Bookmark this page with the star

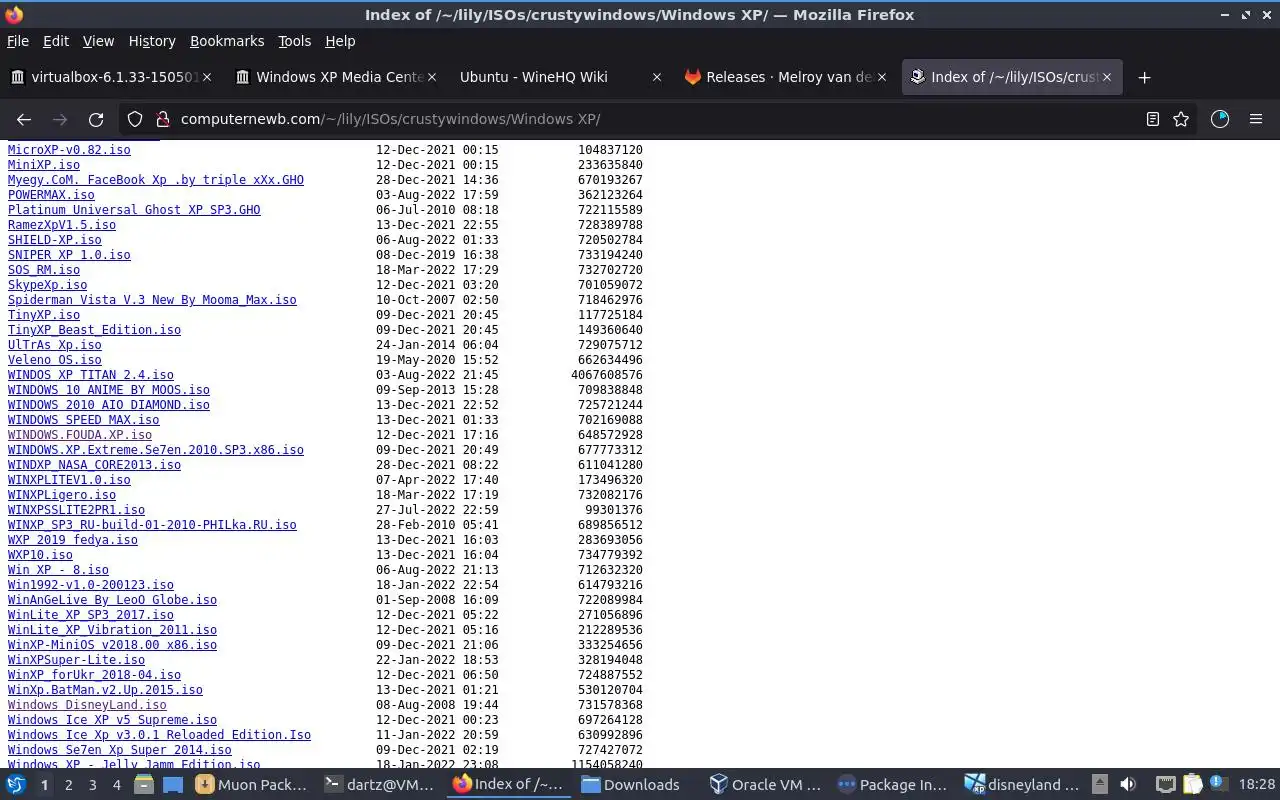pyautogui.click(x=1181, y=119)
